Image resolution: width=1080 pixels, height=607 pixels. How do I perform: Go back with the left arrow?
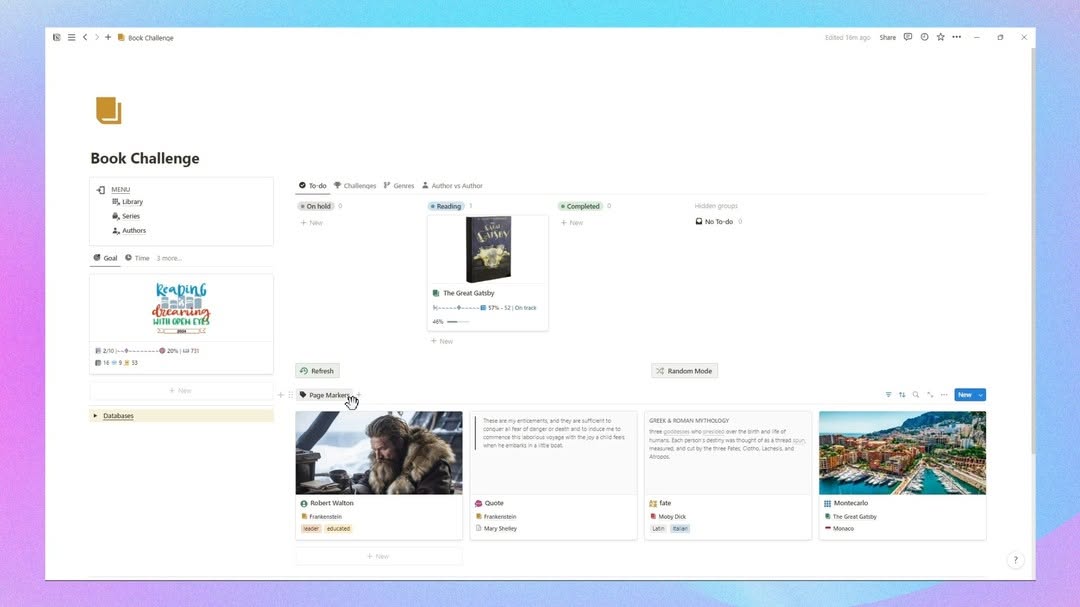[85, 37]
